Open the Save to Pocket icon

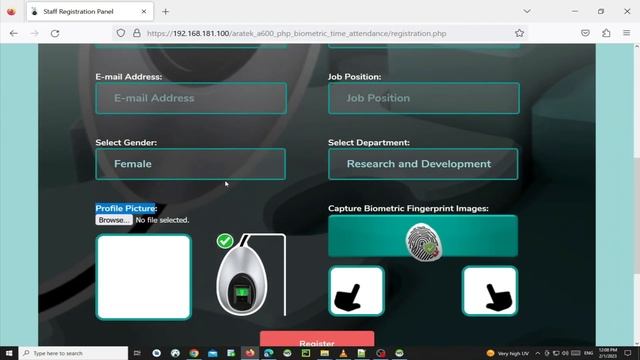[x=585, y=33]
